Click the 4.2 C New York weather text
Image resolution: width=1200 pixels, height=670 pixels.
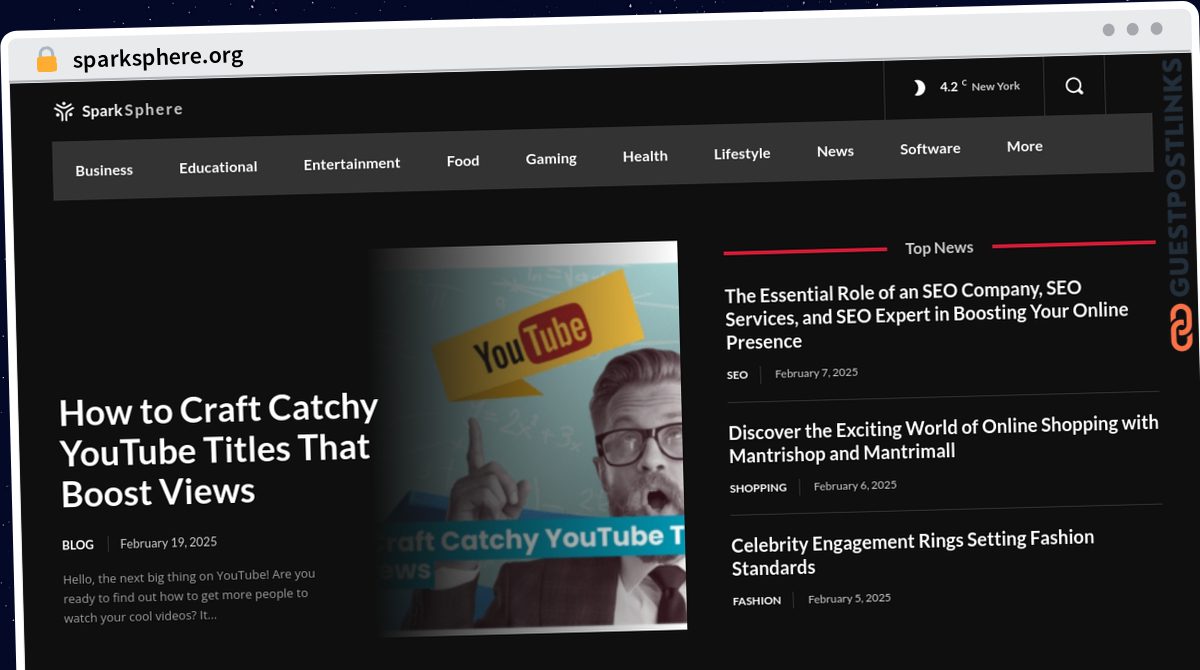click(x=980, y=87)
